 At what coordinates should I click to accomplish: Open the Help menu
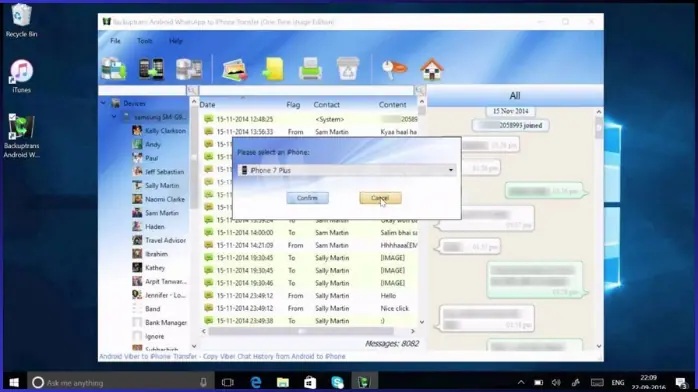point(176,41)
